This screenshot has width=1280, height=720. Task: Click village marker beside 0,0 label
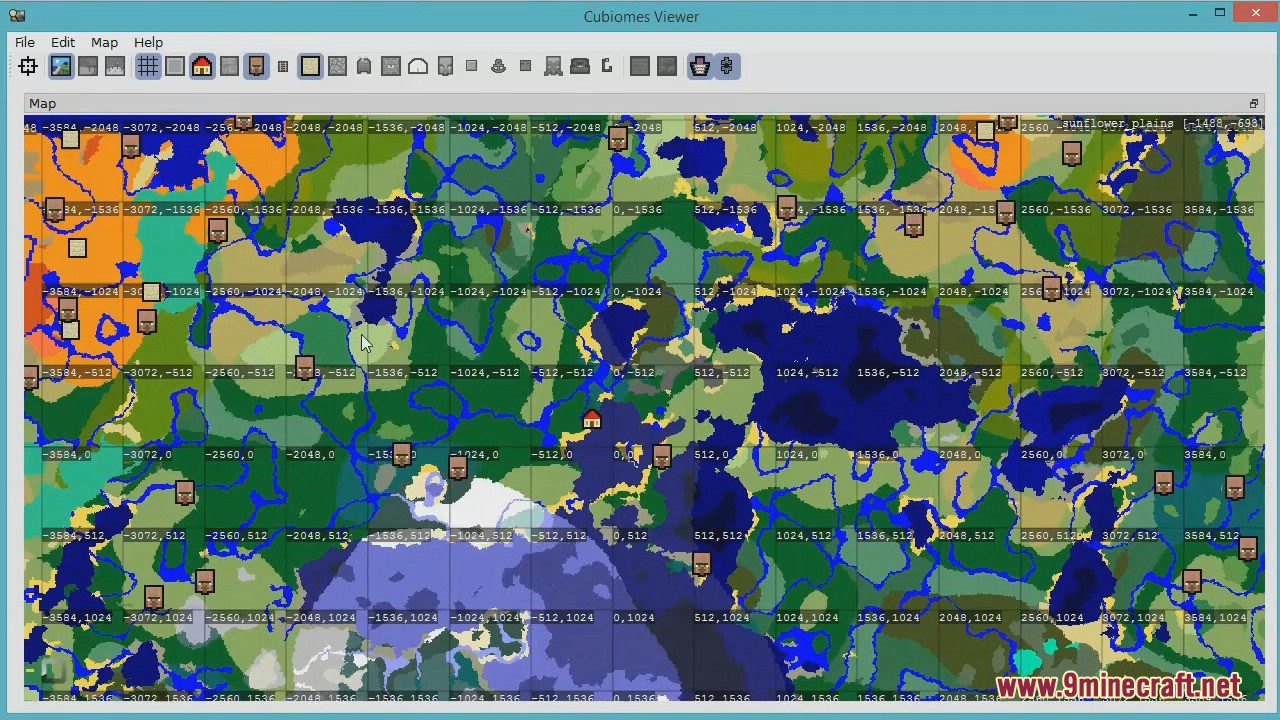tap(661, 456)
